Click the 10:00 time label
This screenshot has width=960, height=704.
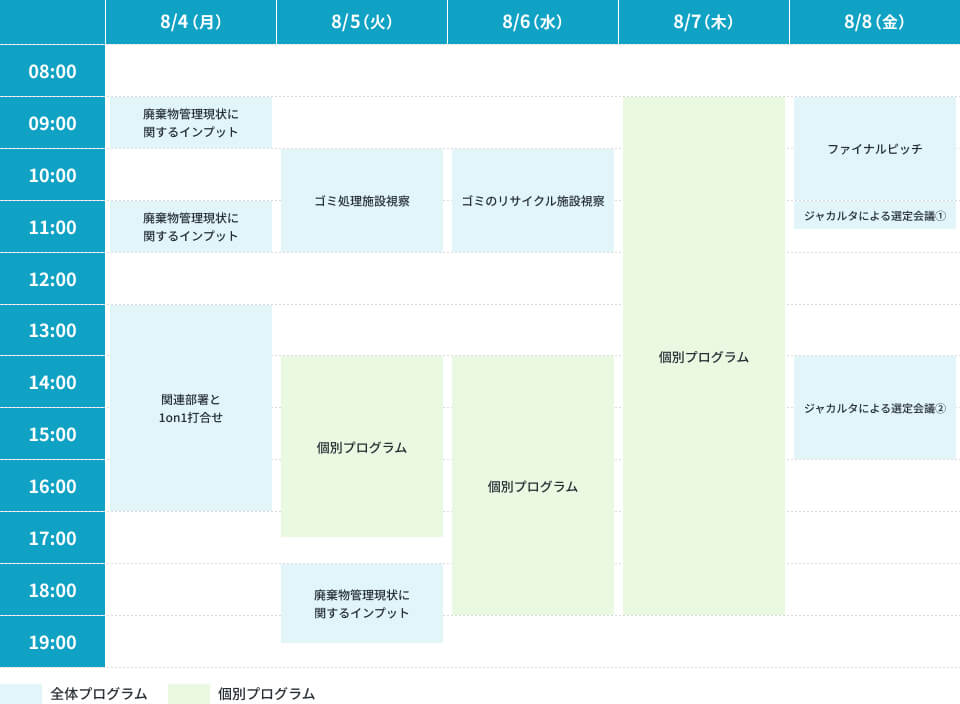(52, 175)
